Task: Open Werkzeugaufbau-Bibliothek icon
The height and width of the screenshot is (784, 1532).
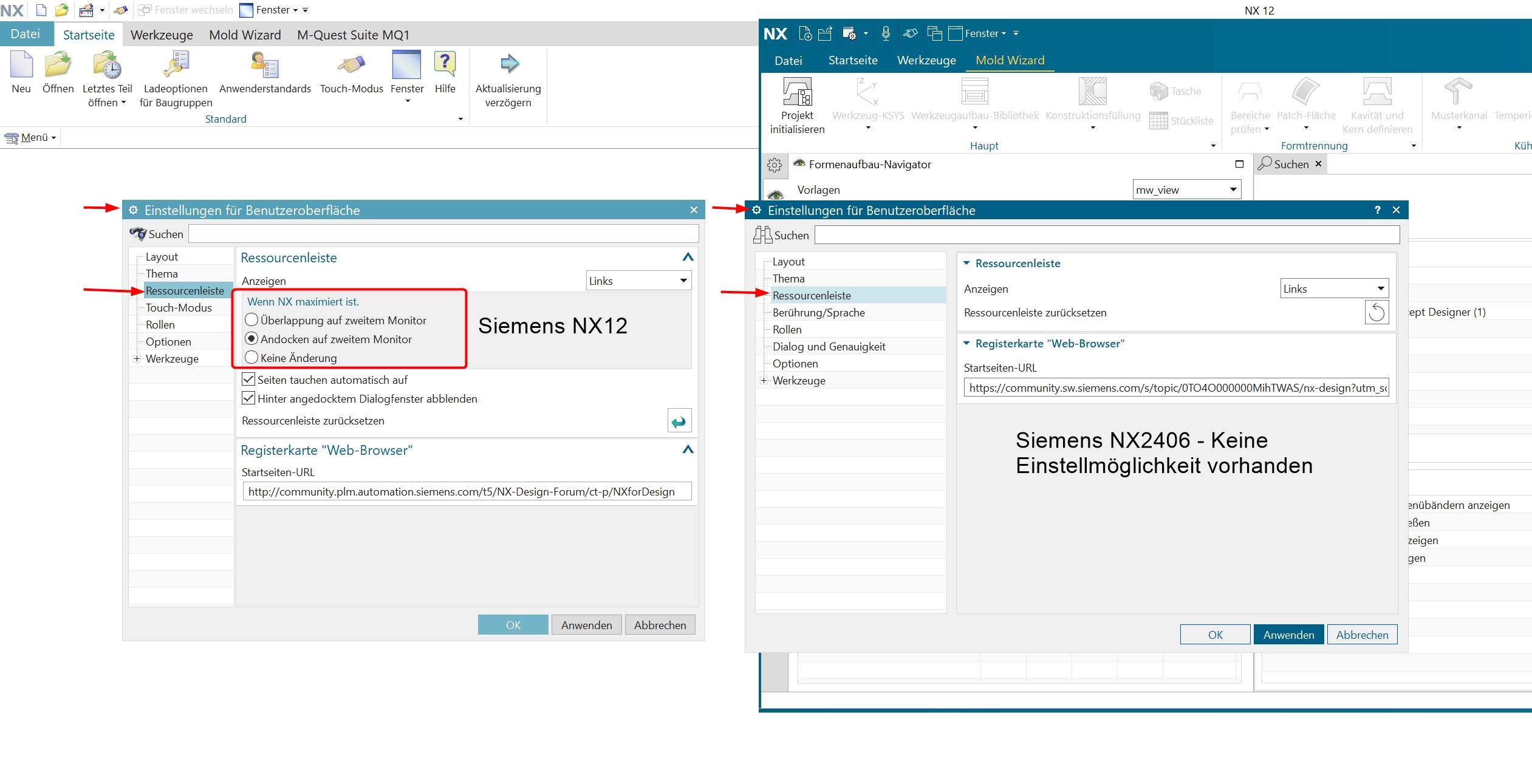Action: [x=975, y=91]
